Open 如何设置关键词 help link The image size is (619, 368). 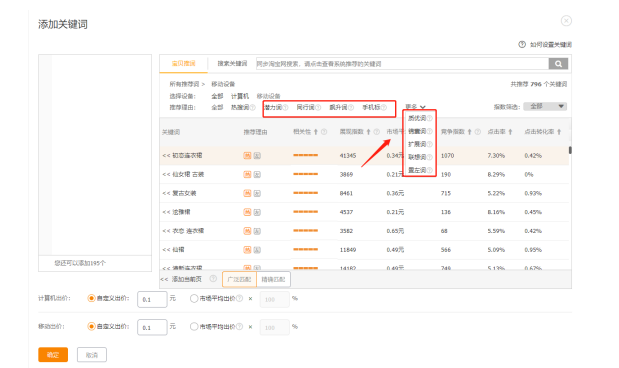(551, 45)
